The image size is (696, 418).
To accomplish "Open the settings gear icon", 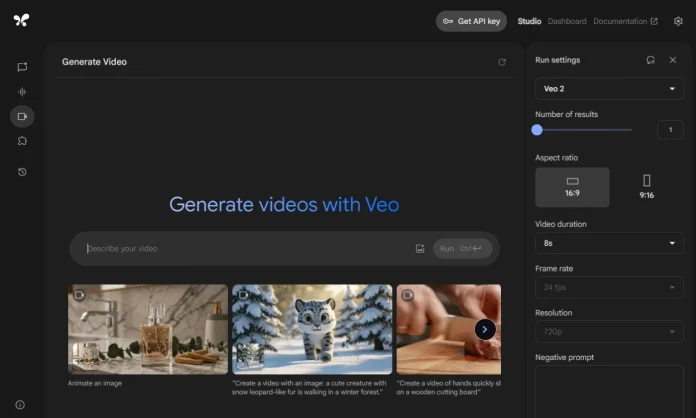I will pyautogui.click(x=678, y=21).
